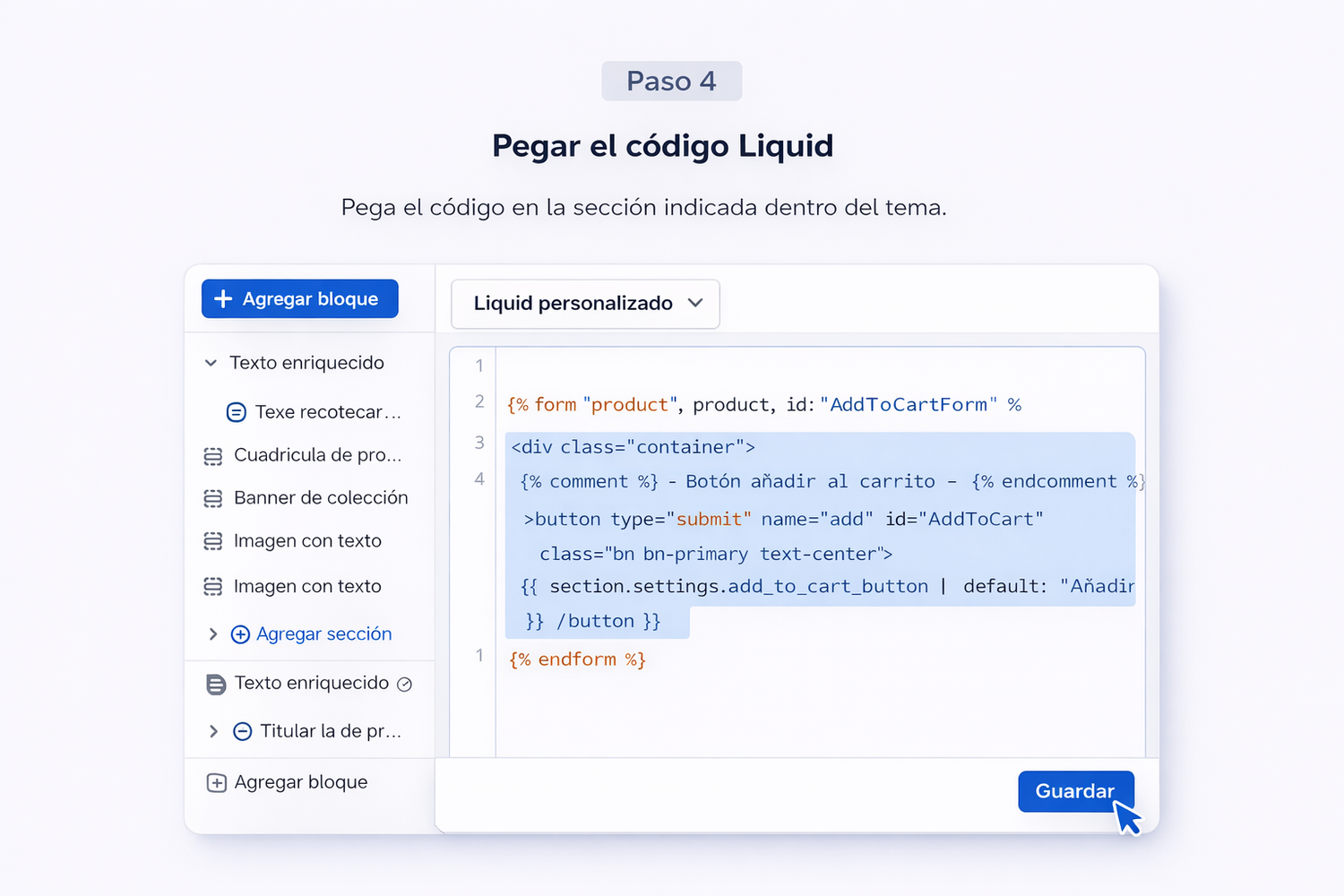Click the Paso 4 step badge
Screen dimensions: 1344x896
tap(671, 82)
